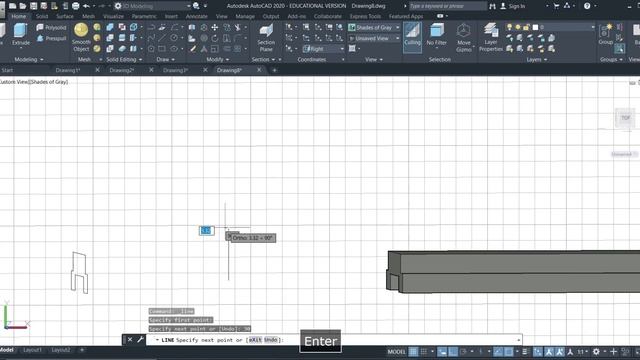The height and width of the screenshot is (360, 640).
Task: Open the Solid ribbon tab
Action: (x=42, y=16)
